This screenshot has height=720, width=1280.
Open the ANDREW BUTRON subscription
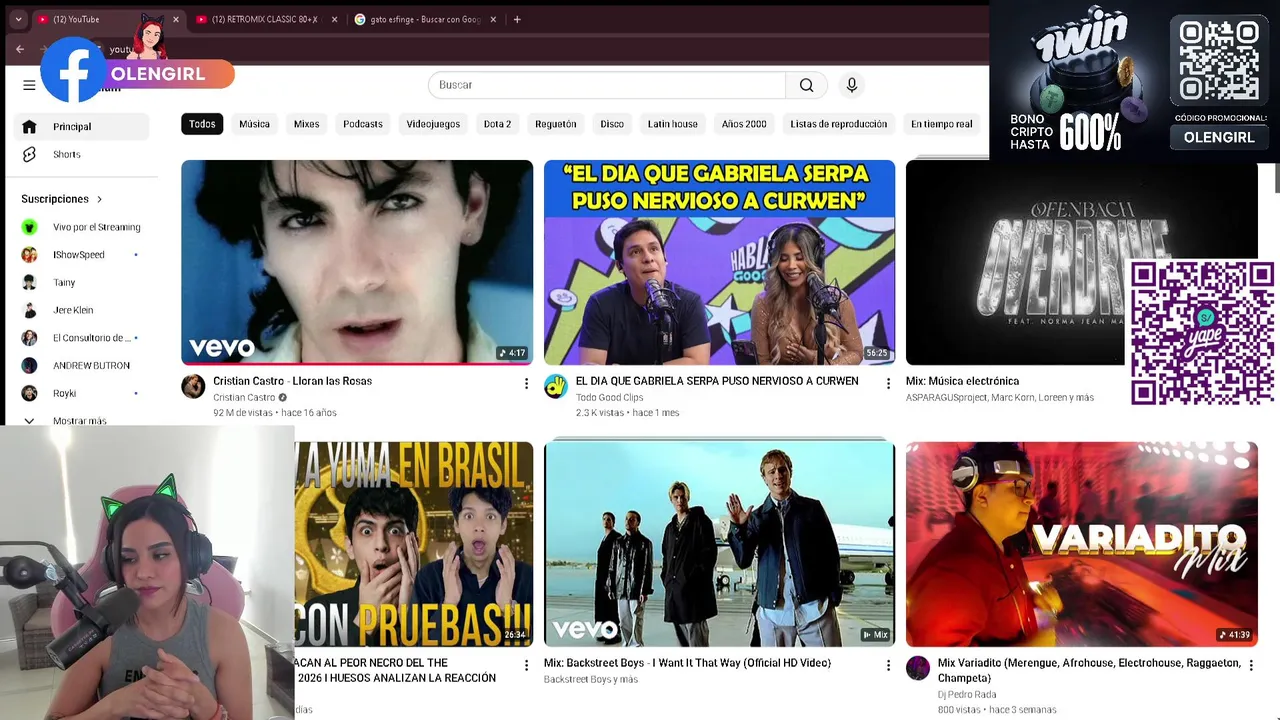82,366
